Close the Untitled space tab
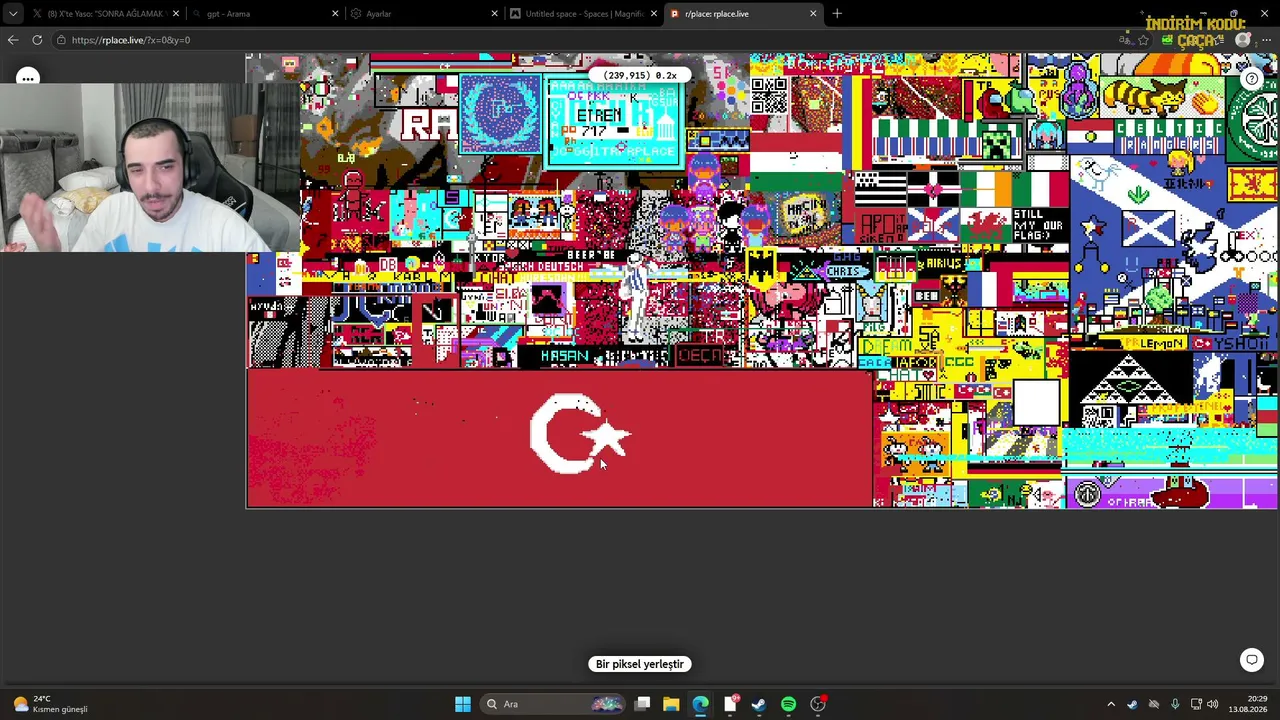 point(653,14)
